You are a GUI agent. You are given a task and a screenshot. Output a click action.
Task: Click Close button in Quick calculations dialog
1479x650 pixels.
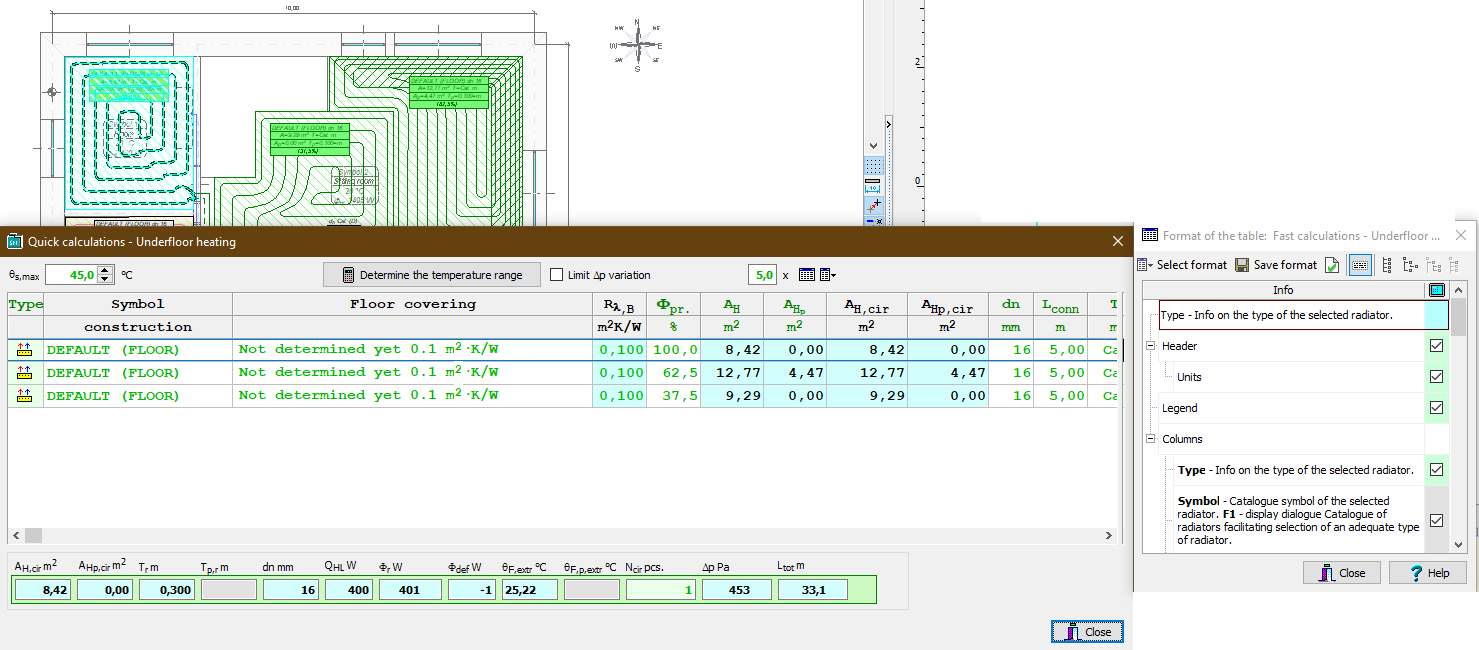point(1088,632)
